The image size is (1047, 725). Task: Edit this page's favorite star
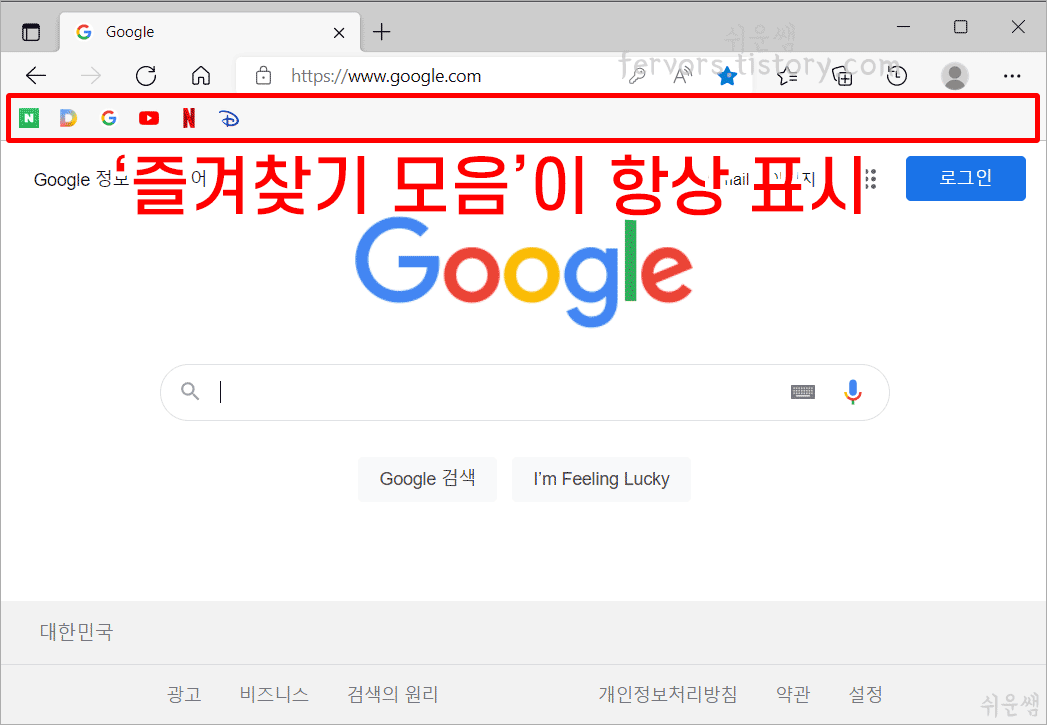pos(726,76)
